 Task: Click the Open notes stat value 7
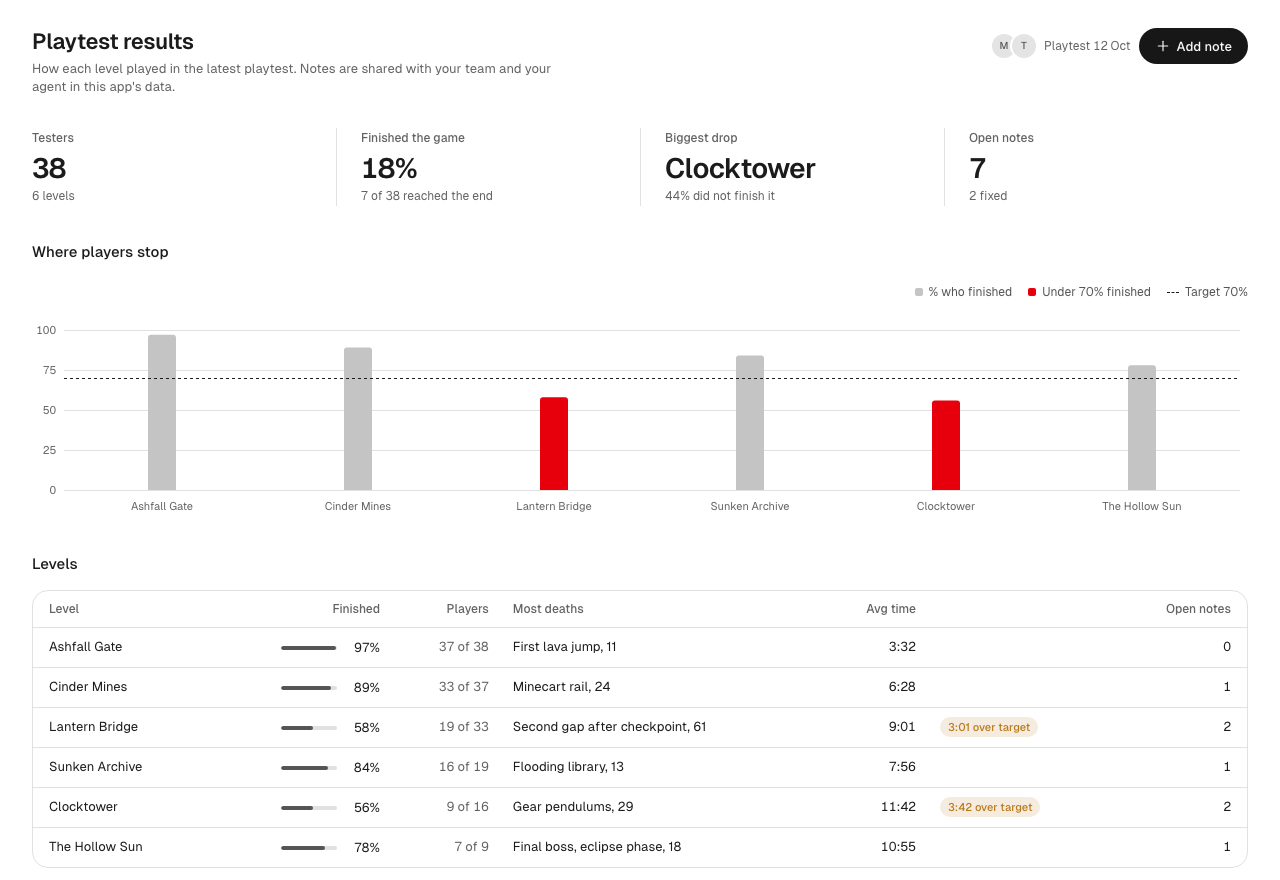coord(977,168)
